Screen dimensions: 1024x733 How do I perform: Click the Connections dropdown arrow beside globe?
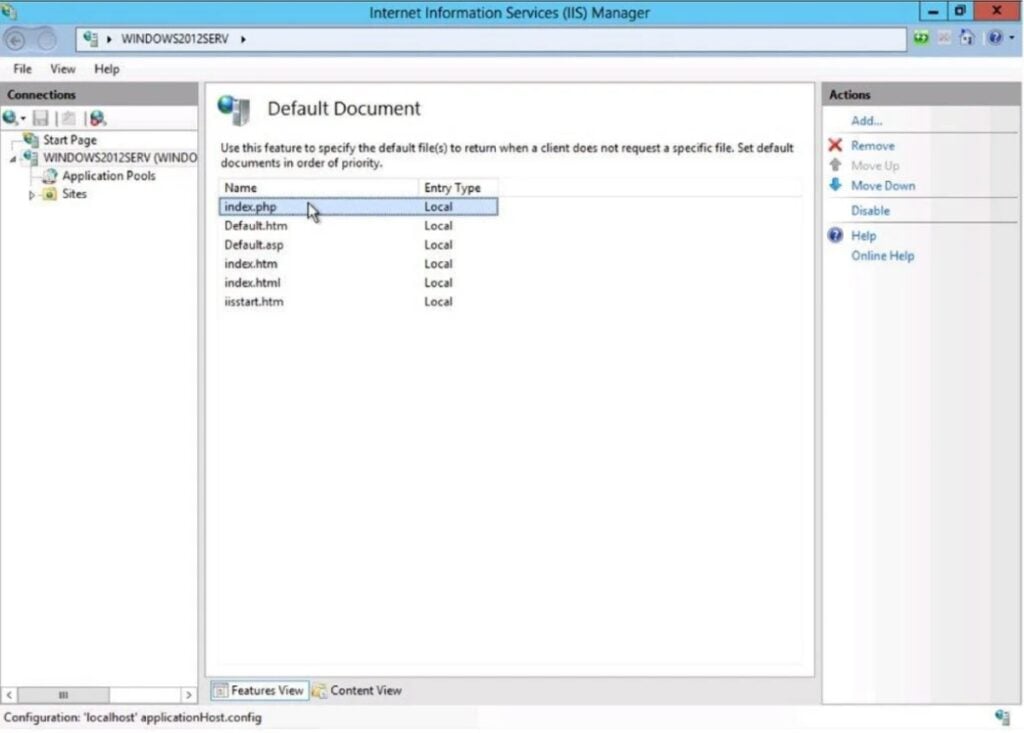coord(23,119)
